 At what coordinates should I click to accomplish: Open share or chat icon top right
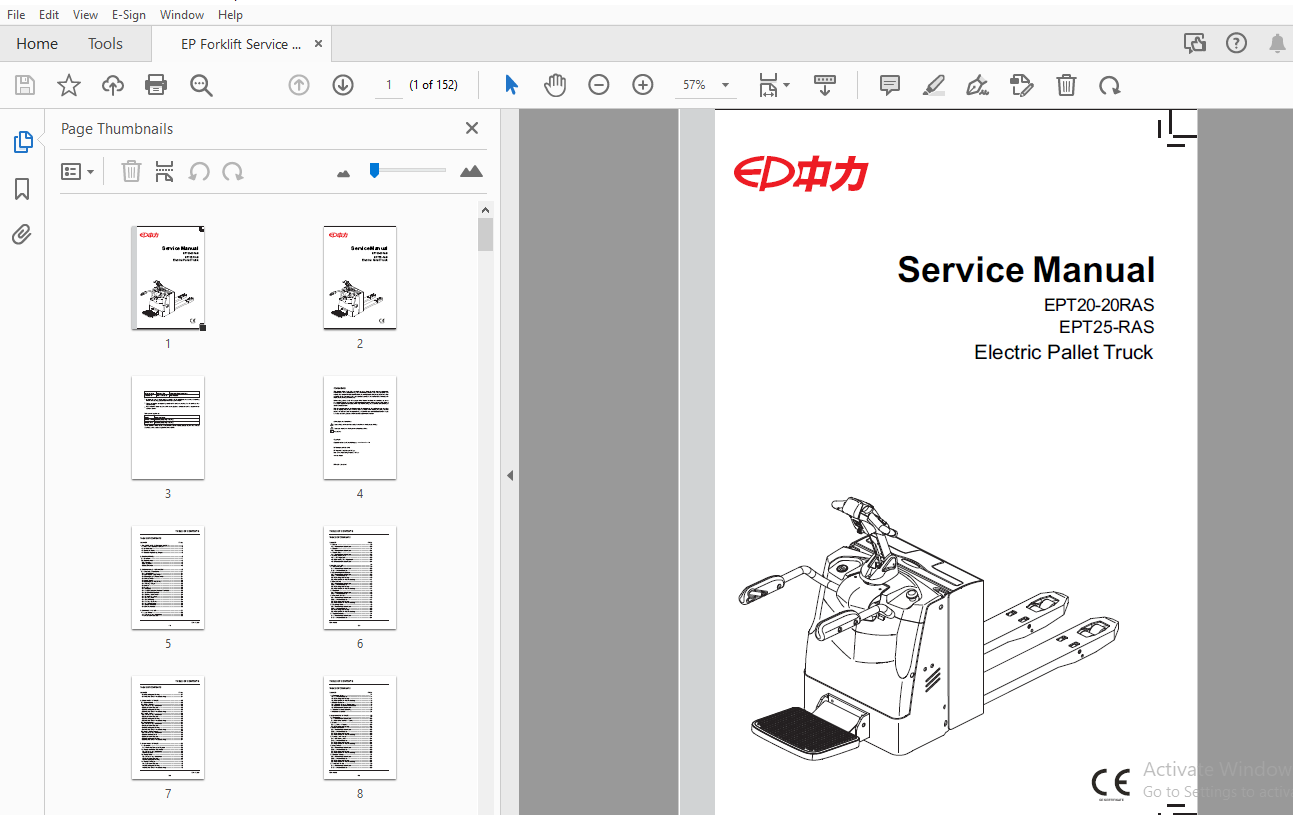(1194, 43)
